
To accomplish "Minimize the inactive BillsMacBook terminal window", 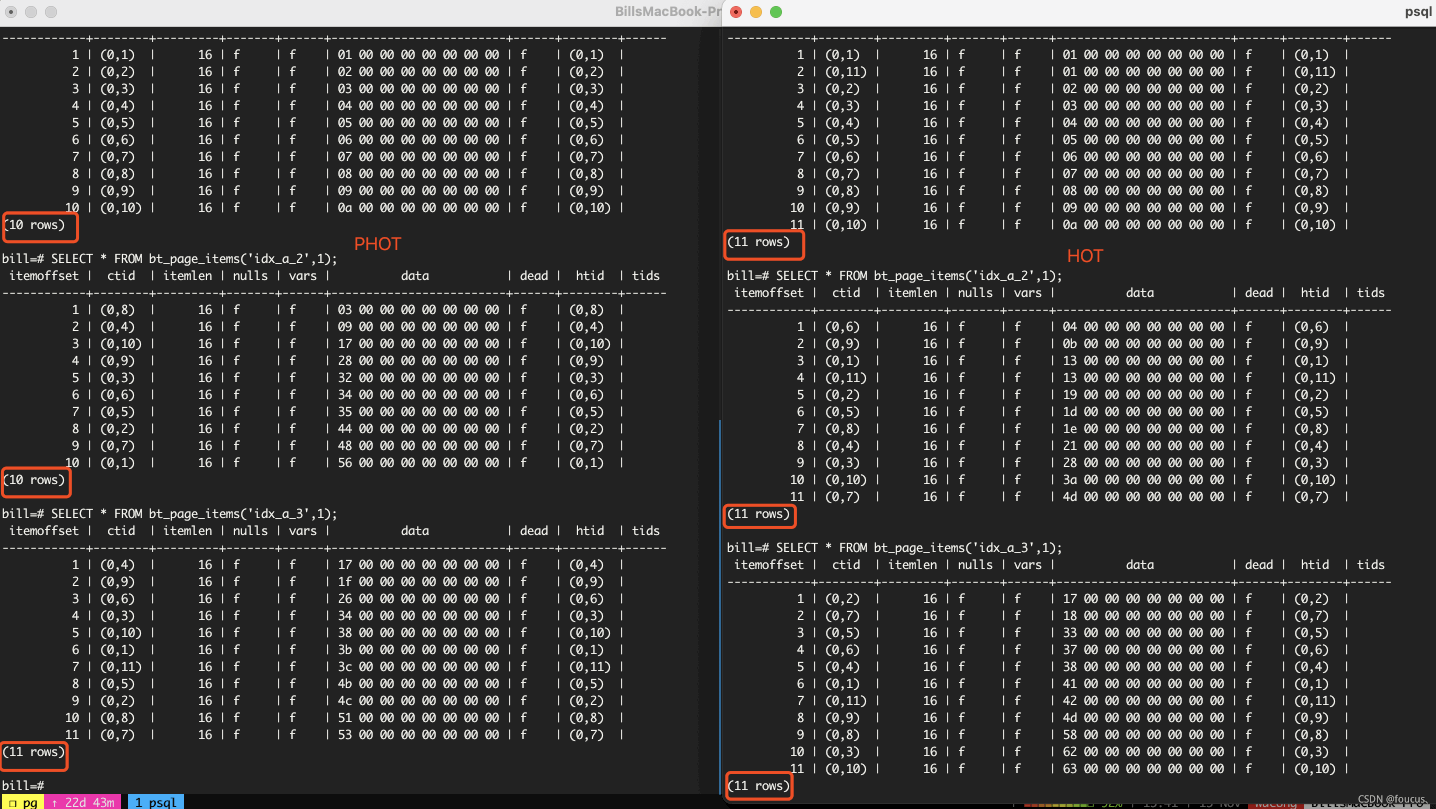I will (x=31, y=12).
